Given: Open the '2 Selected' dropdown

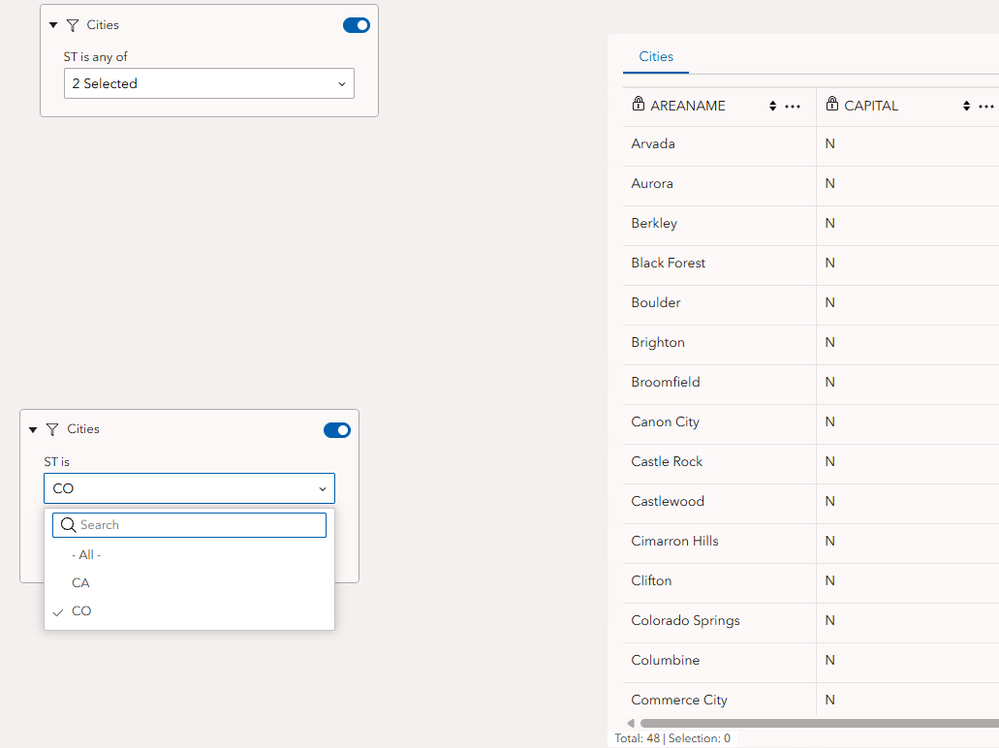Looking at the screenshot, I should [x=209, y=83].
